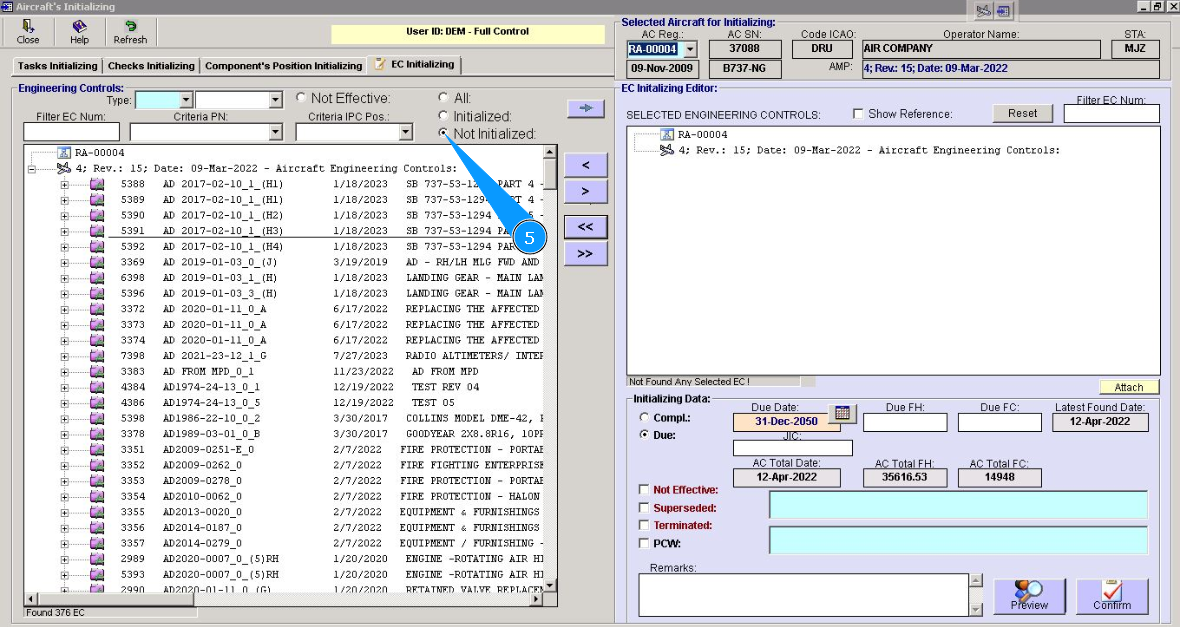
Task: Click the Close toolbar icon
Action: (x=28, y=31)
